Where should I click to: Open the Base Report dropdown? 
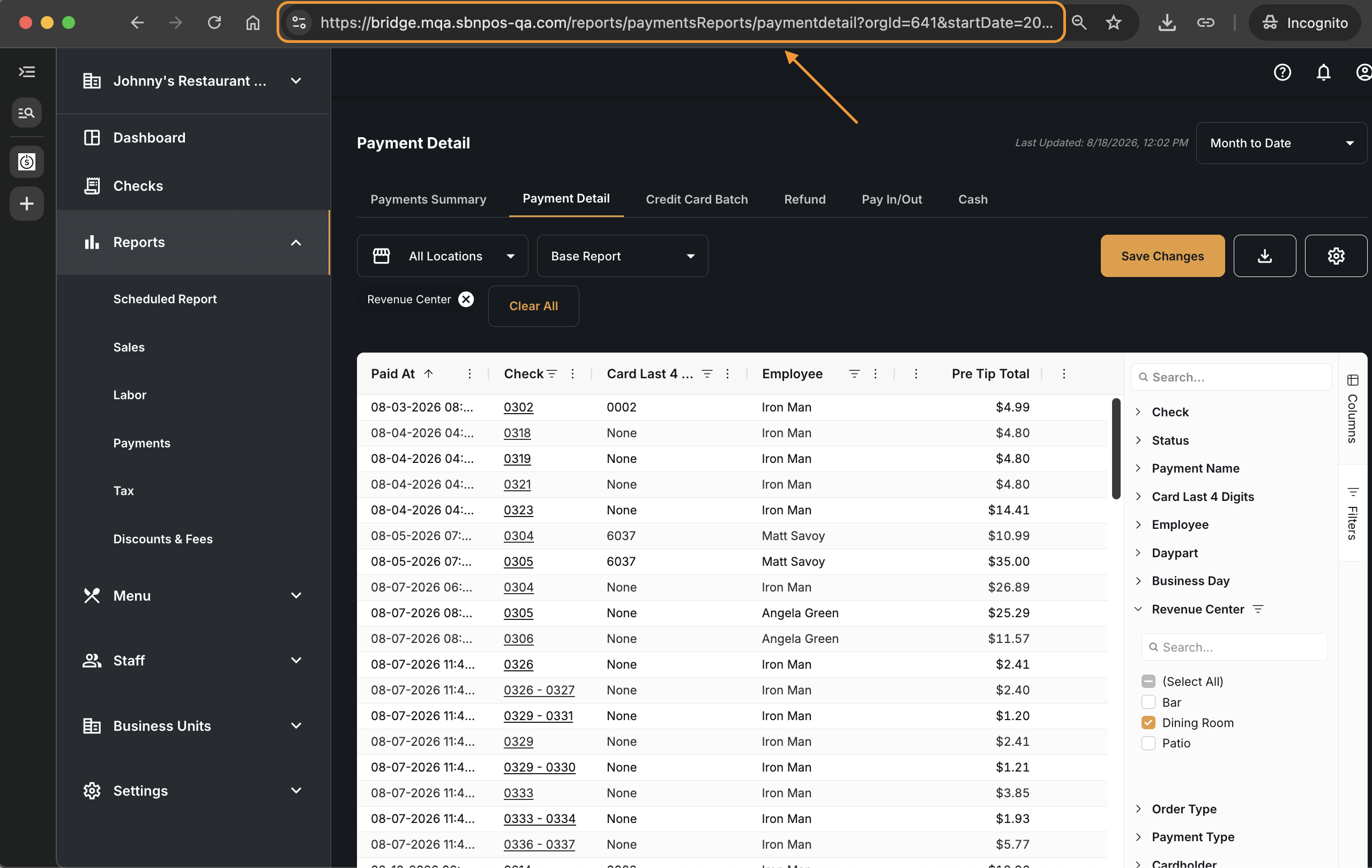click(x=622, y=256)
